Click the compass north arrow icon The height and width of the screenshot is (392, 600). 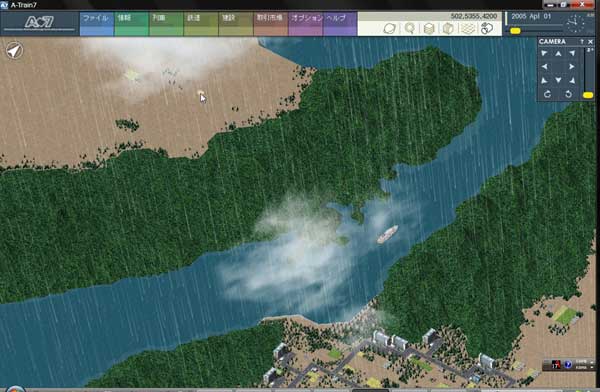click(14, 51)
